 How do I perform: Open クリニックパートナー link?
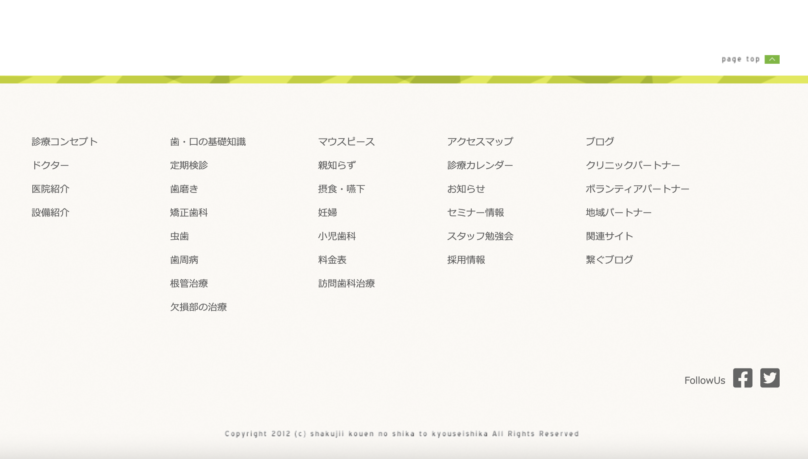tap(633, 165)
